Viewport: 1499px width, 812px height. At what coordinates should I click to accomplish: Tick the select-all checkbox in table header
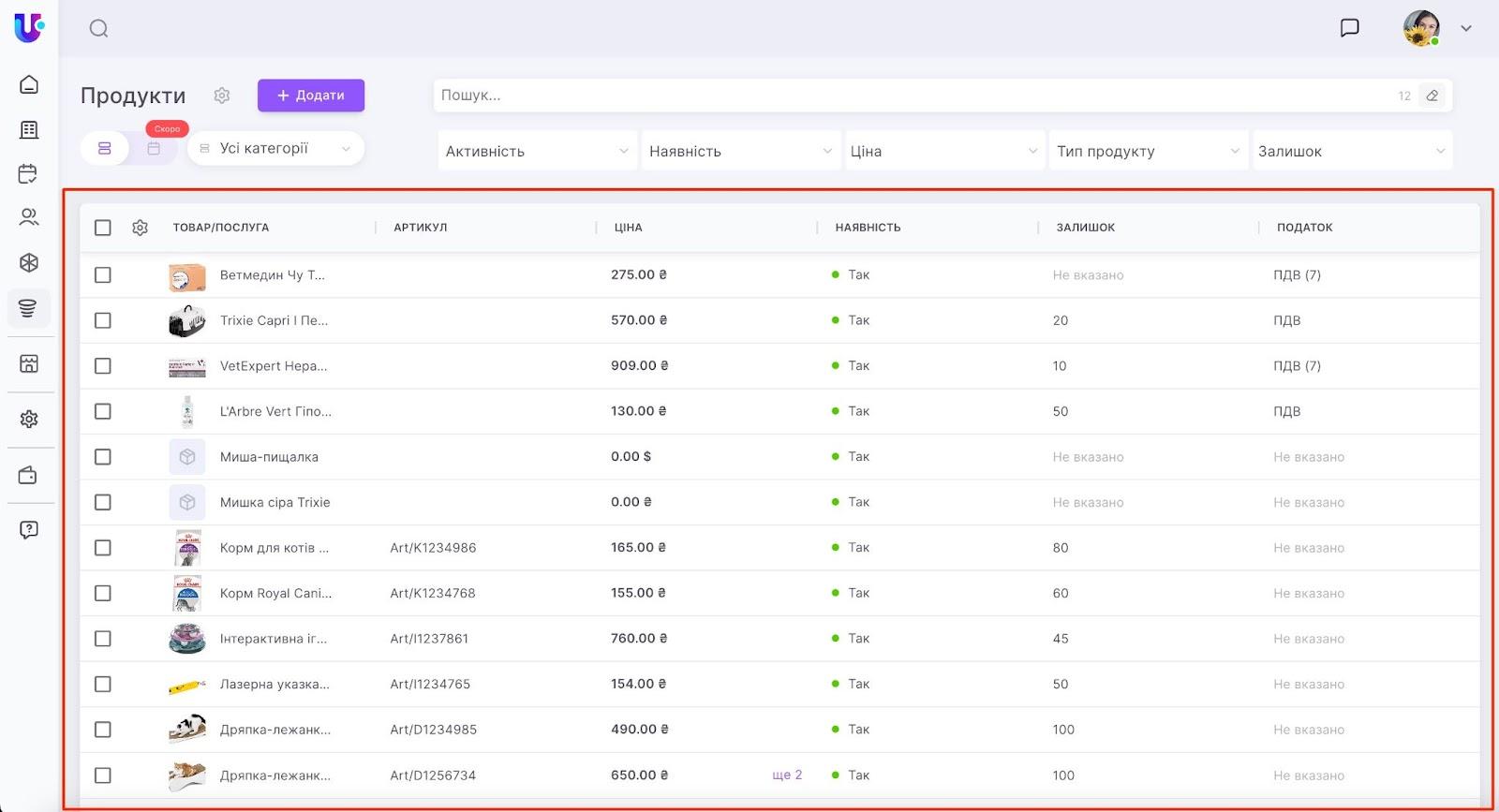point(103,228)
